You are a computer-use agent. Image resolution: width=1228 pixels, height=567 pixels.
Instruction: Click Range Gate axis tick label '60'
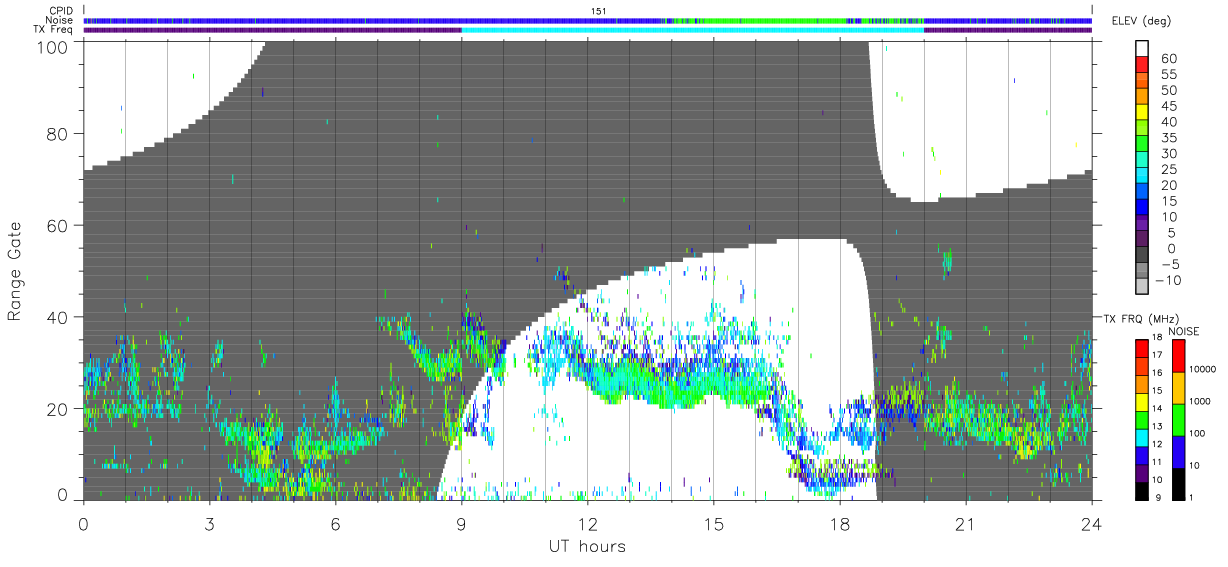tap(58, 226)
